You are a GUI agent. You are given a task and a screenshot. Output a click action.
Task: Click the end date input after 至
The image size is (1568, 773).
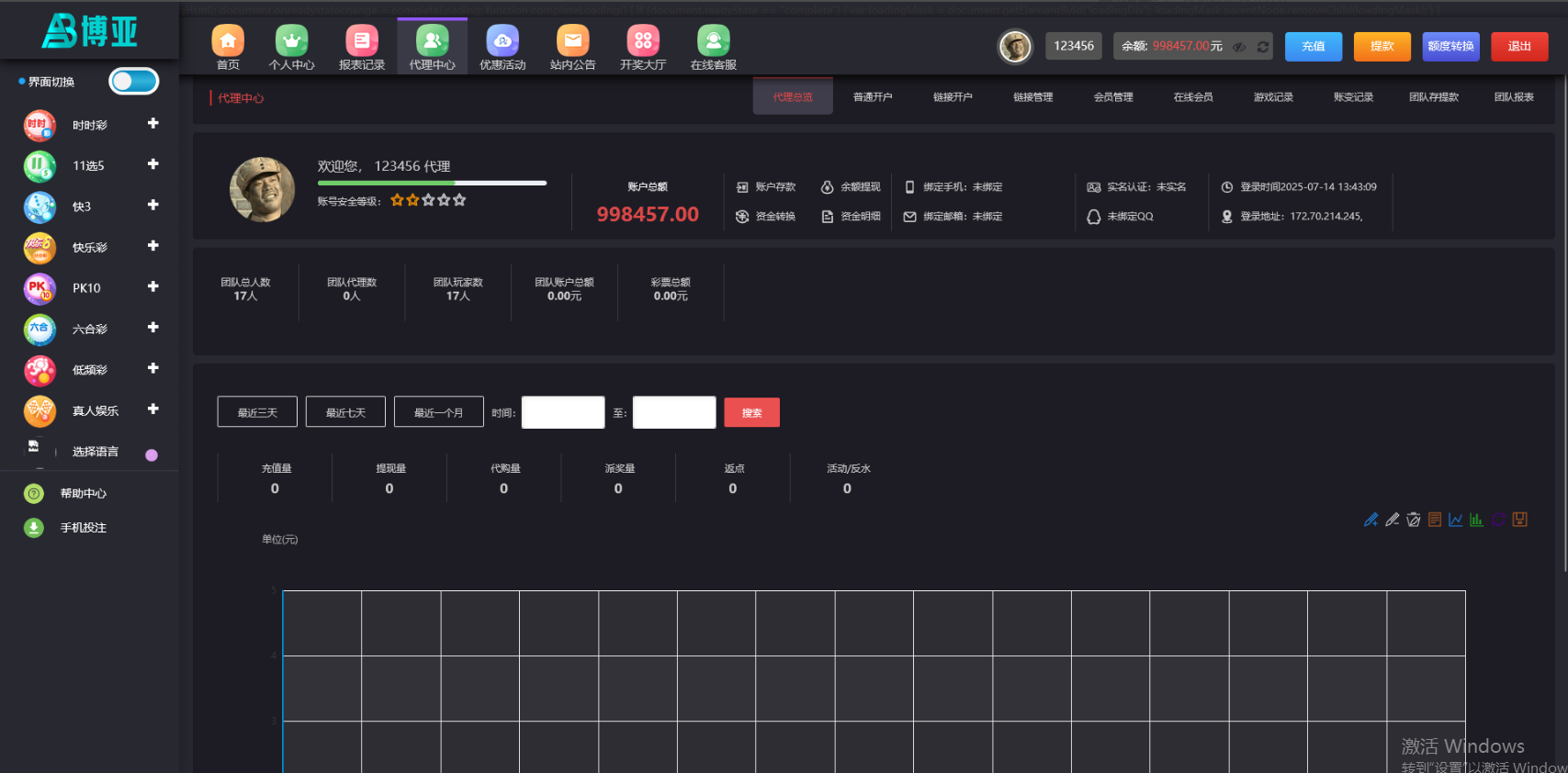pos(674,412)
